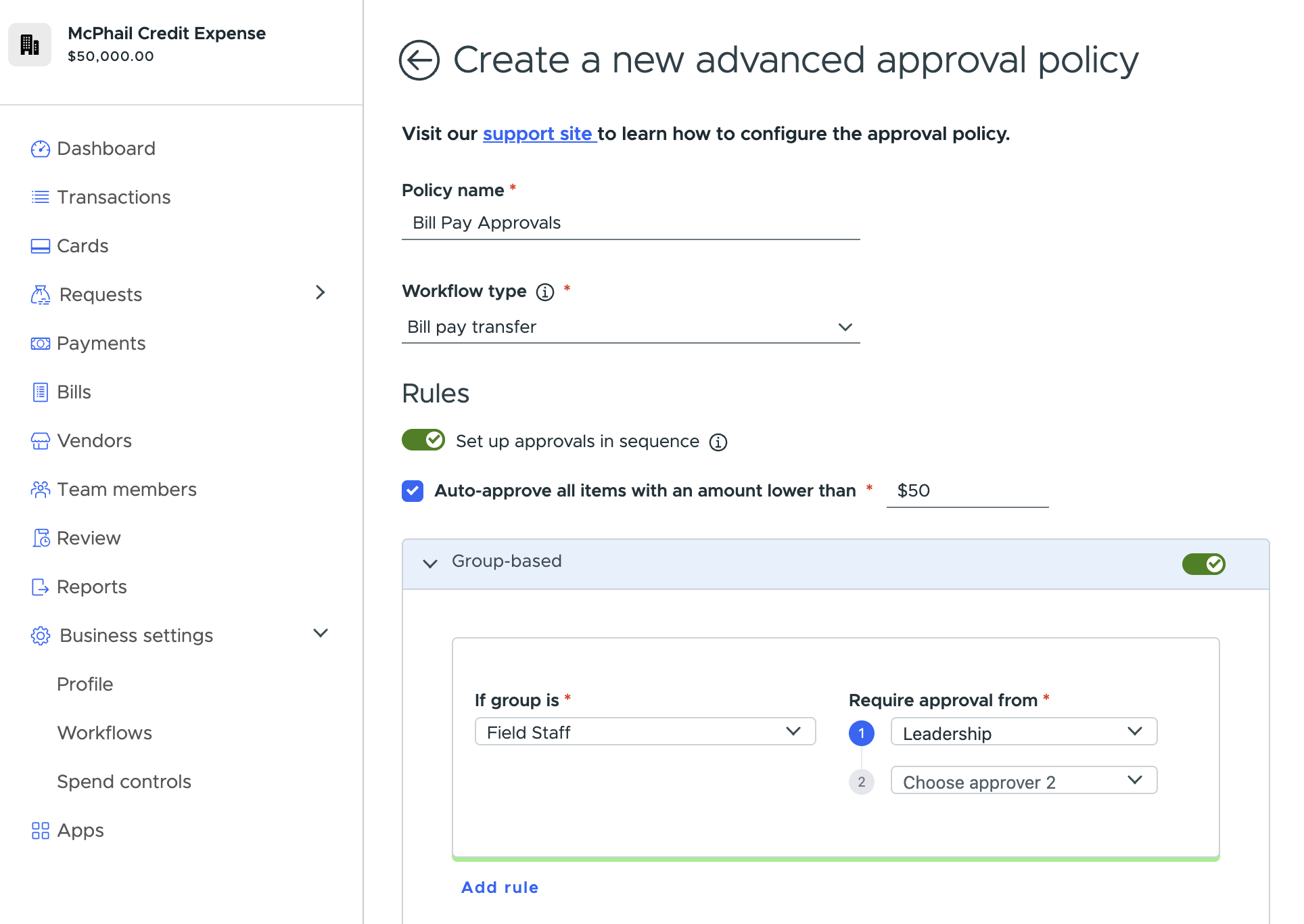The image size is (1304, 924).
Task: Click the Workflow type info icon
Action: click(545, 292)
